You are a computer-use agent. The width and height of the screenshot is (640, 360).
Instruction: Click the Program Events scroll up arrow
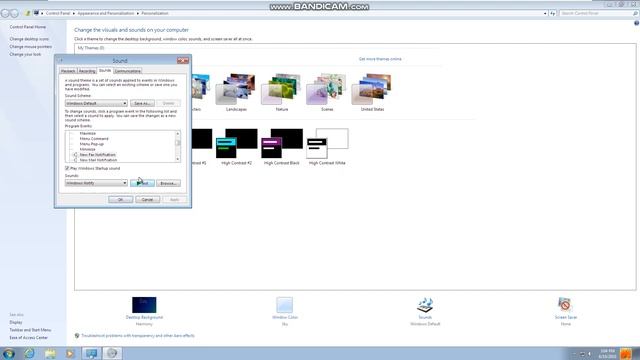click(178, 133)
